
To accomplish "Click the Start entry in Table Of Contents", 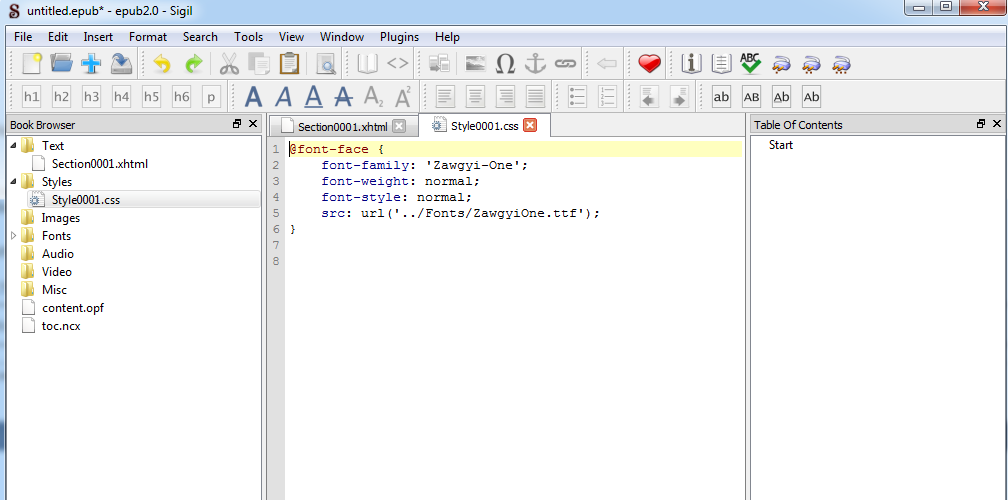I will click(781, 145).
